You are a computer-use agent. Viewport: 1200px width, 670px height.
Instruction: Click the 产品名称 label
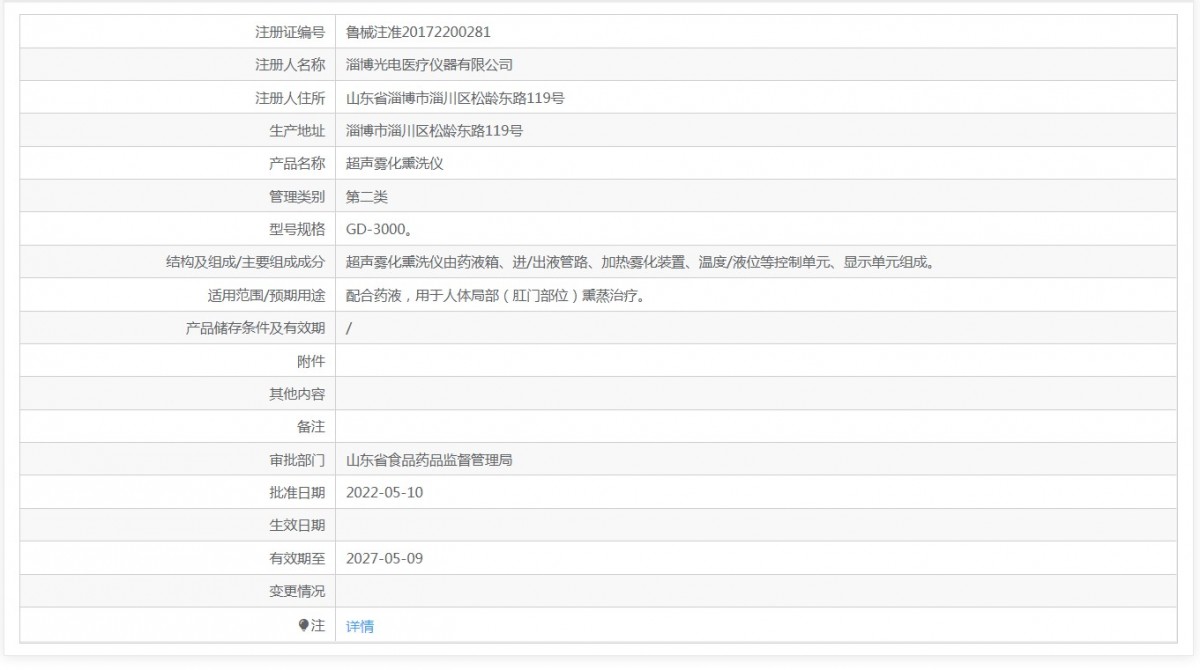(297, 164)
